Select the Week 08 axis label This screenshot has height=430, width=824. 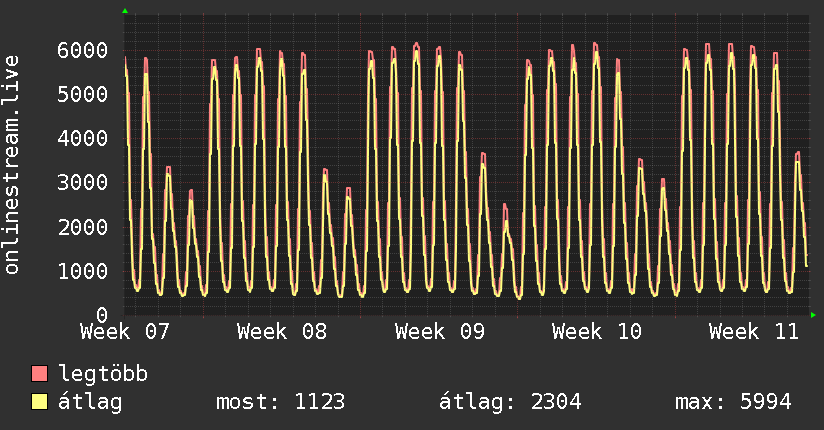(282, 332)
